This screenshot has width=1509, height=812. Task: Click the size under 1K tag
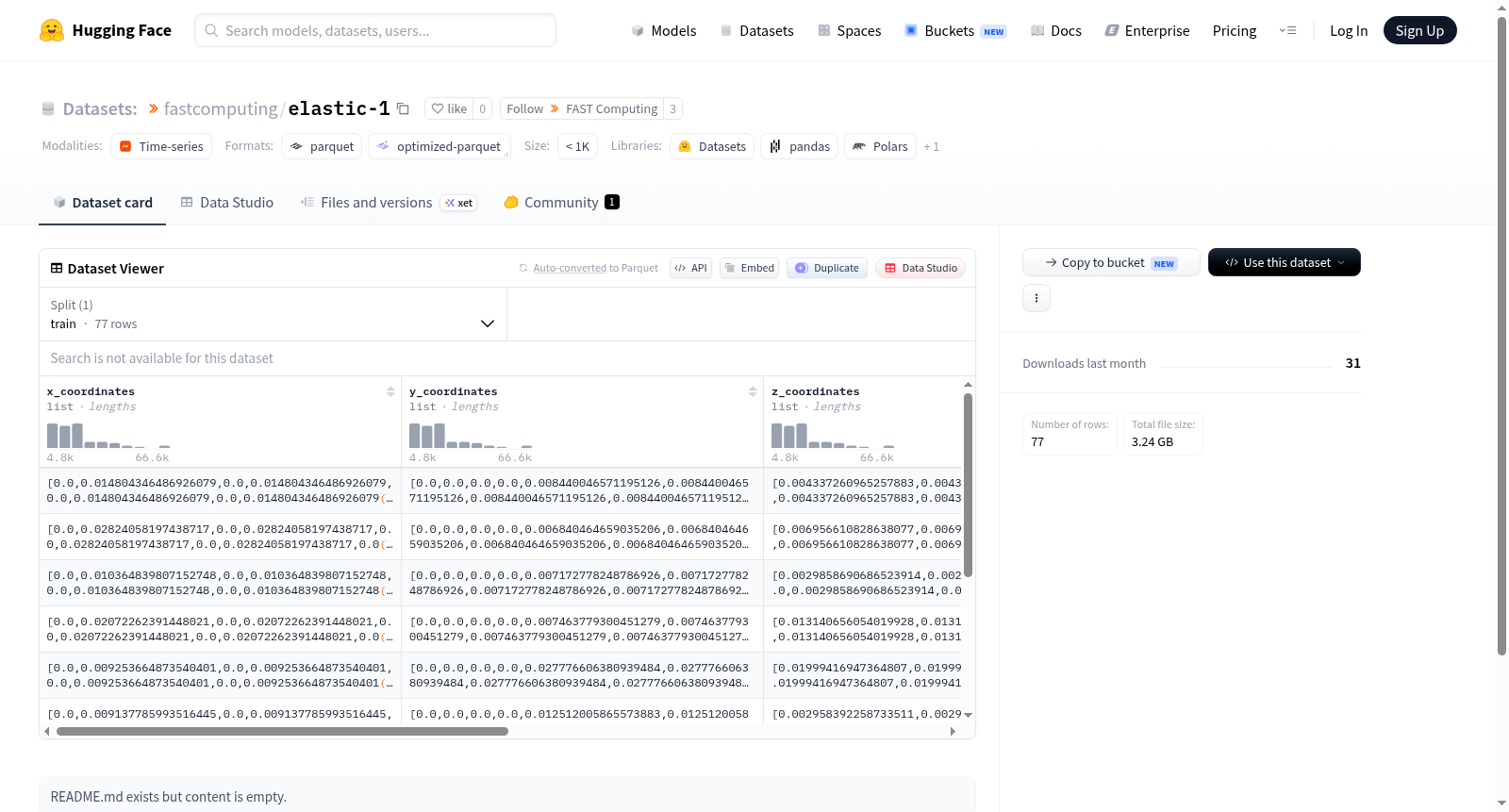click(577, 146)
